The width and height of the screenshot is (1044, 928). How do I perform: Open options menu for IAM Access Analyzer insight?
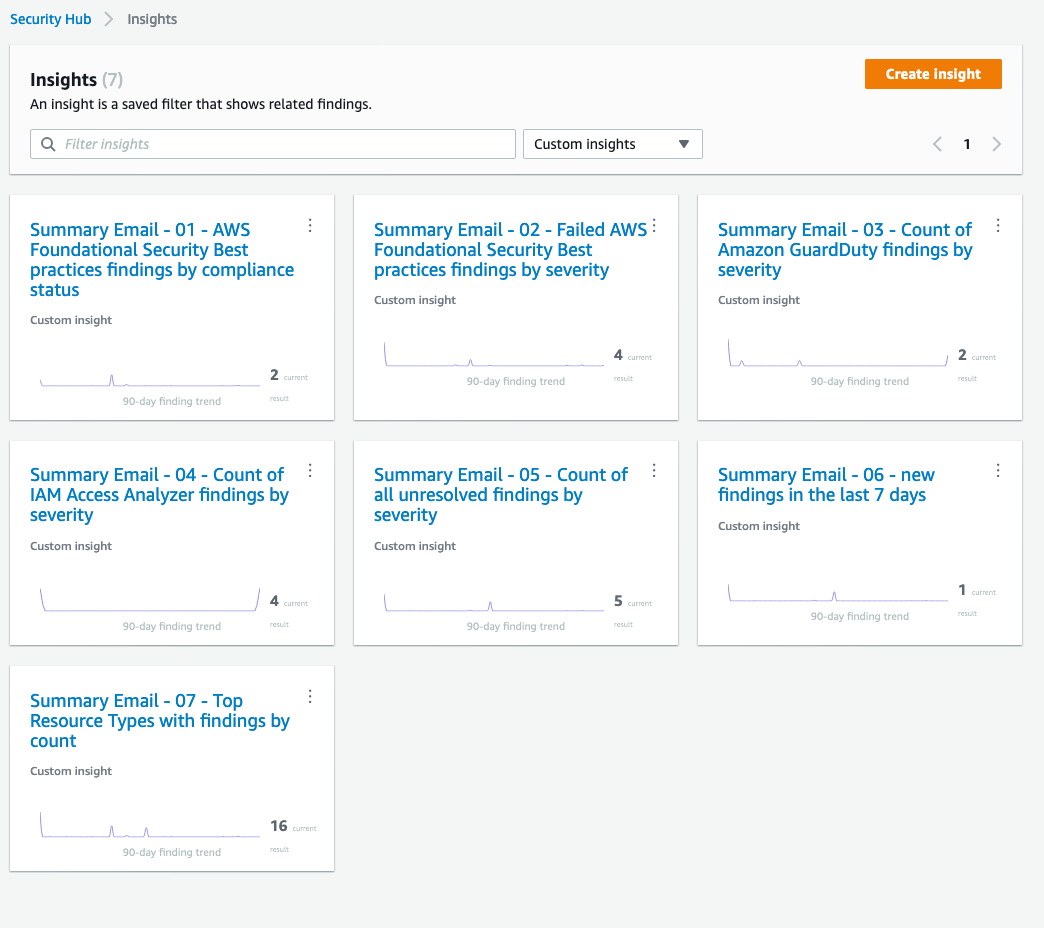(x=310, y=470)
